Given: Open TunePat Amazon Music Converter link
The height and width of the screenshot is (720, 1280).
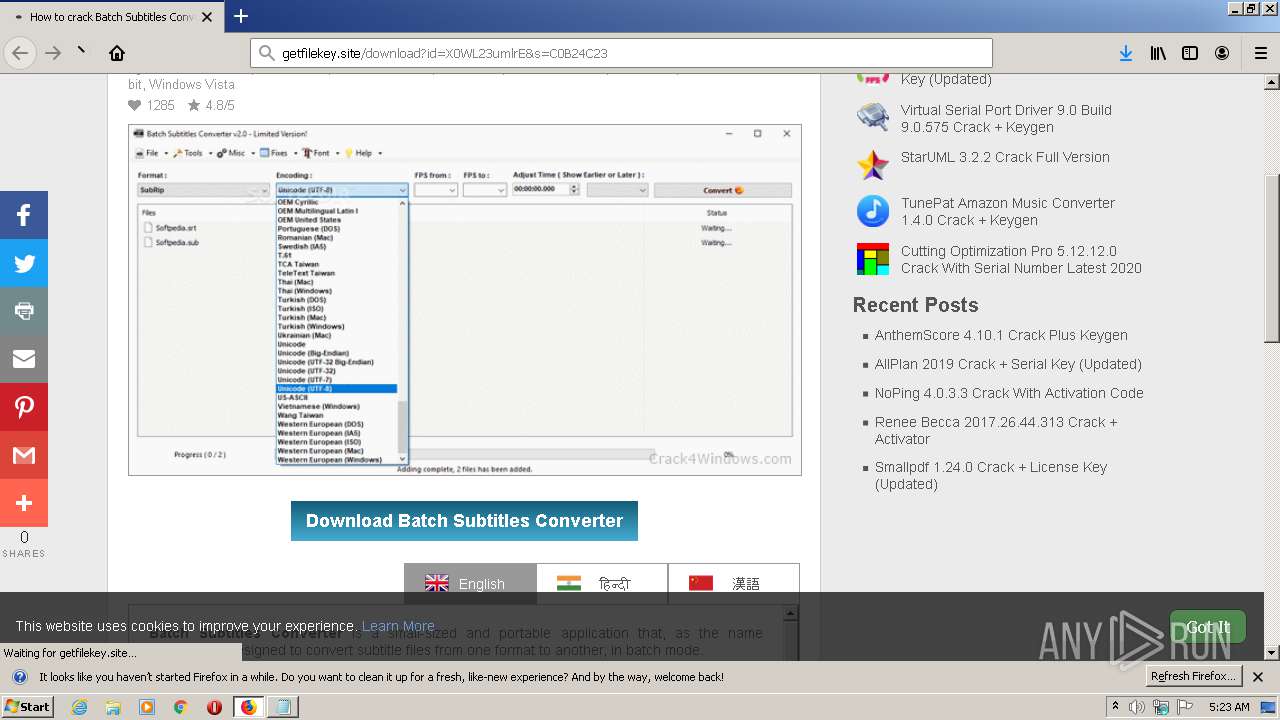Looking at the screenshot, I should coord(1007,211).
